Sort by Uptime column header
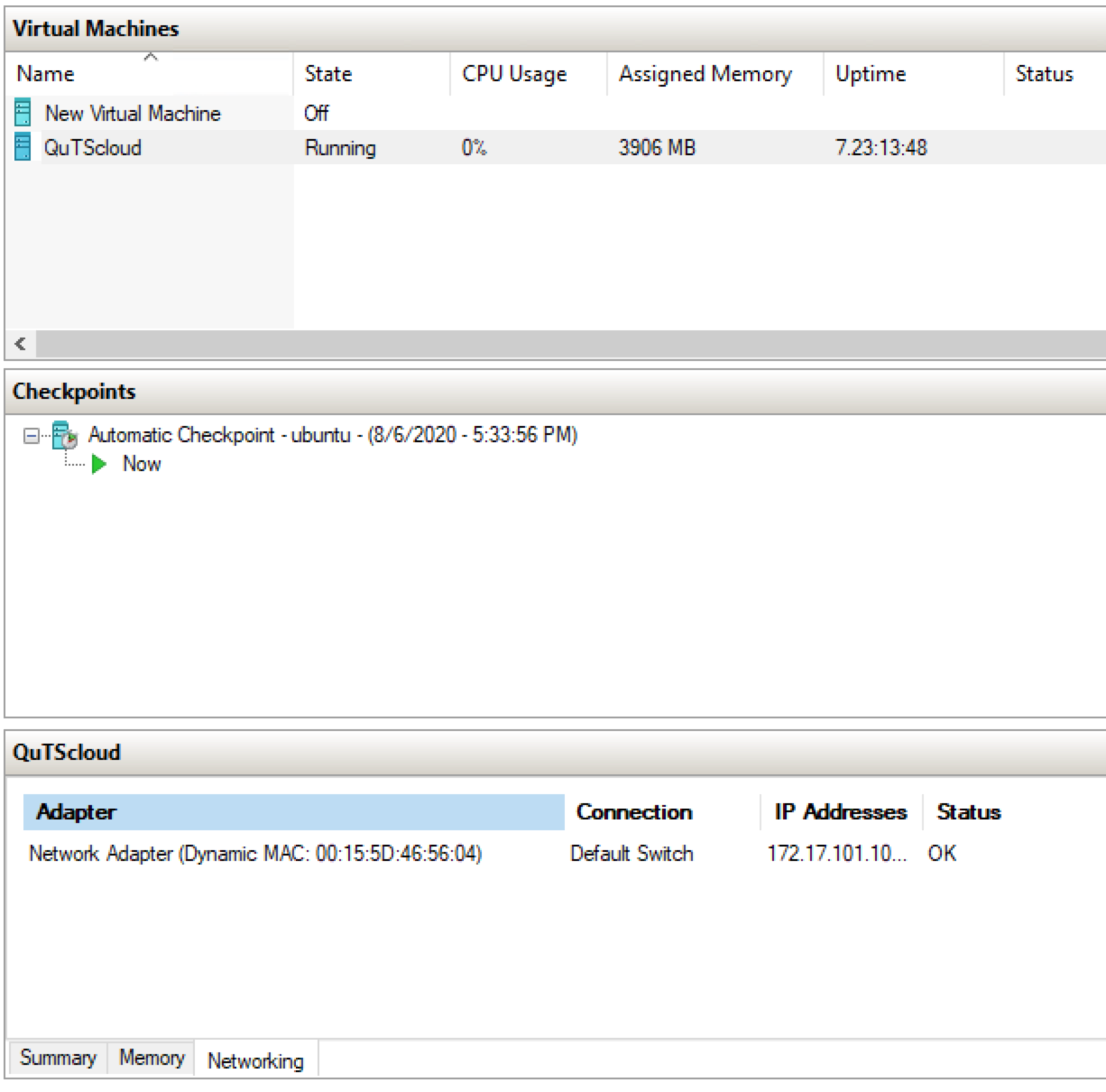Viewport: 1106px width, 1092px height. [913, 74]
